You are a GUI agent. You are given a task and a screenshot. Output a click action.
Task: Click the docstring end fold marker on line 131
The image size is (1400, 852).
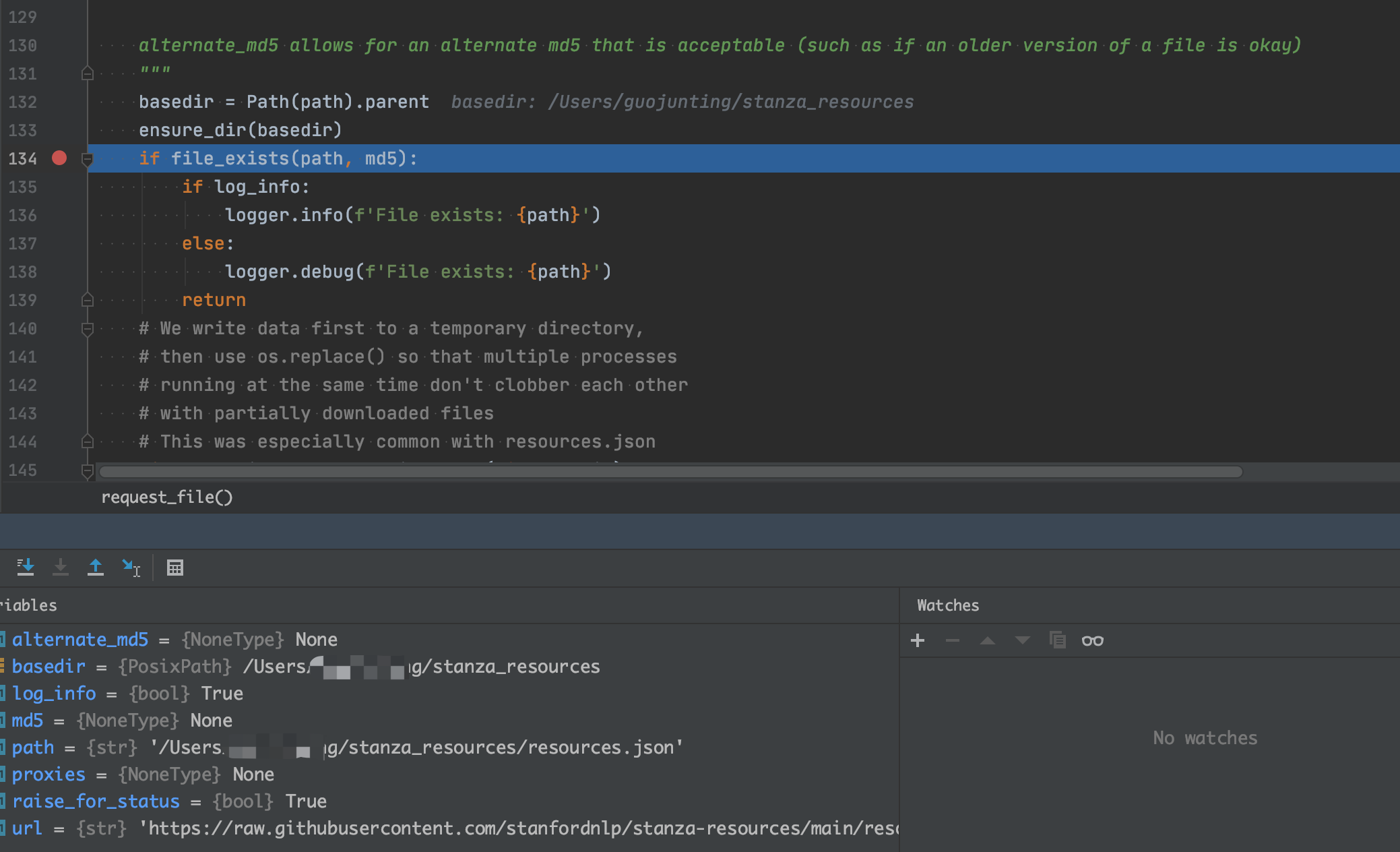point(87,73)
